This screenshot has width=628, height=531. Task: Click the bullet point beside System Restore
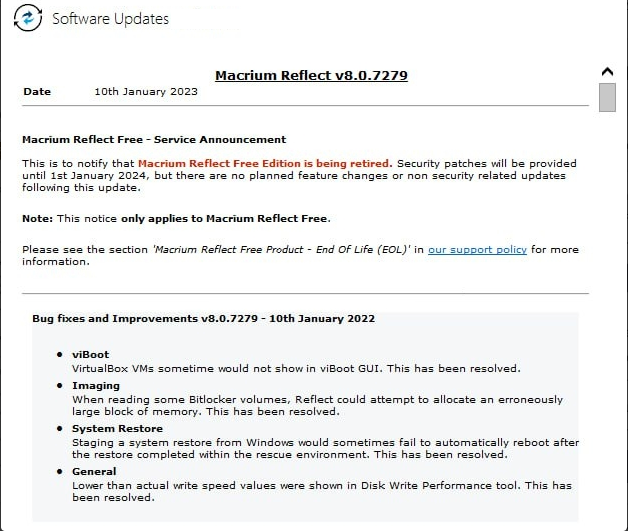point(59,430)
